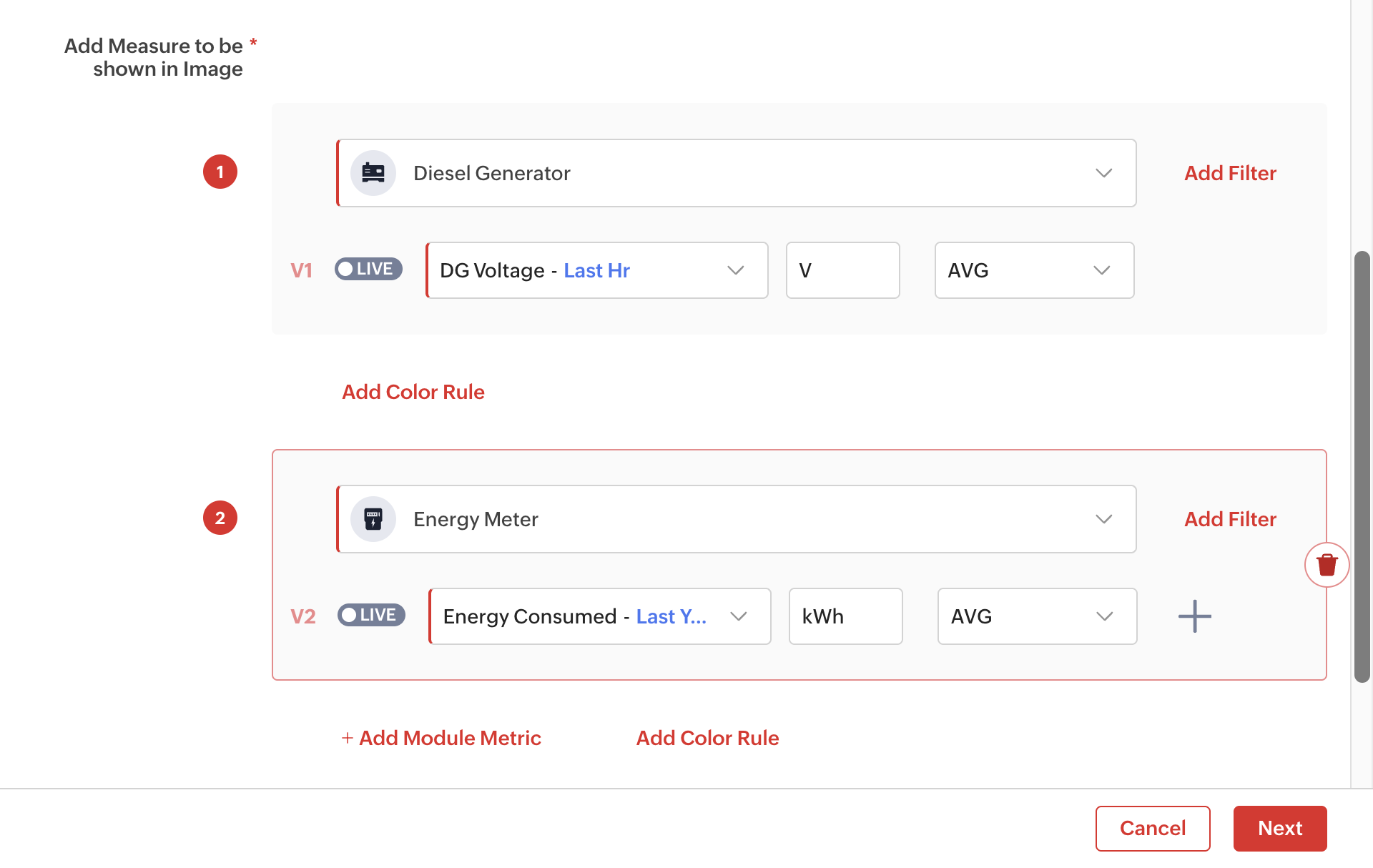
Task: Click the kWh unit input field
Action: (845, 616)
